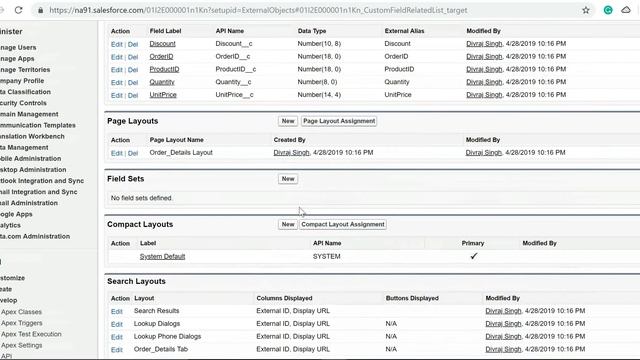The height and width of the screenshot is (360, 640).
Task: Edit the Lookup Dialogs layout
Action: pos(116,324)
